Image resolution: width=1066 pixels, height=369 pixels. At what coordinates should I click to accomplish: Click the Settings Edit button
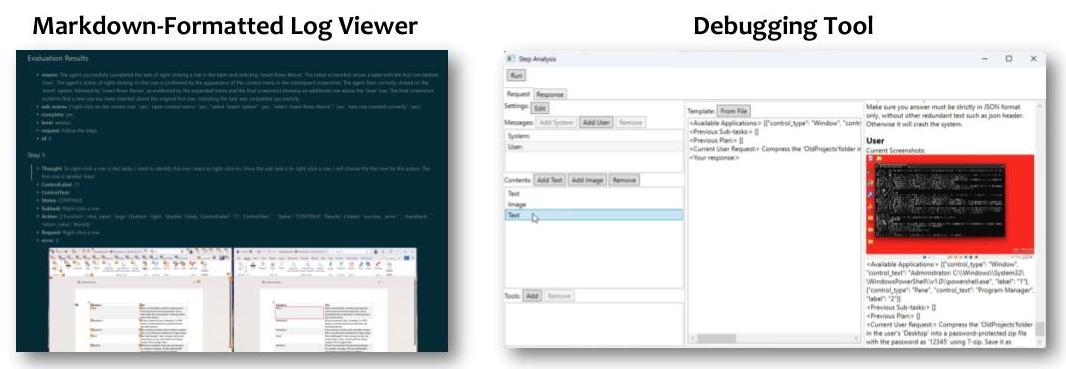click(540, 108)
